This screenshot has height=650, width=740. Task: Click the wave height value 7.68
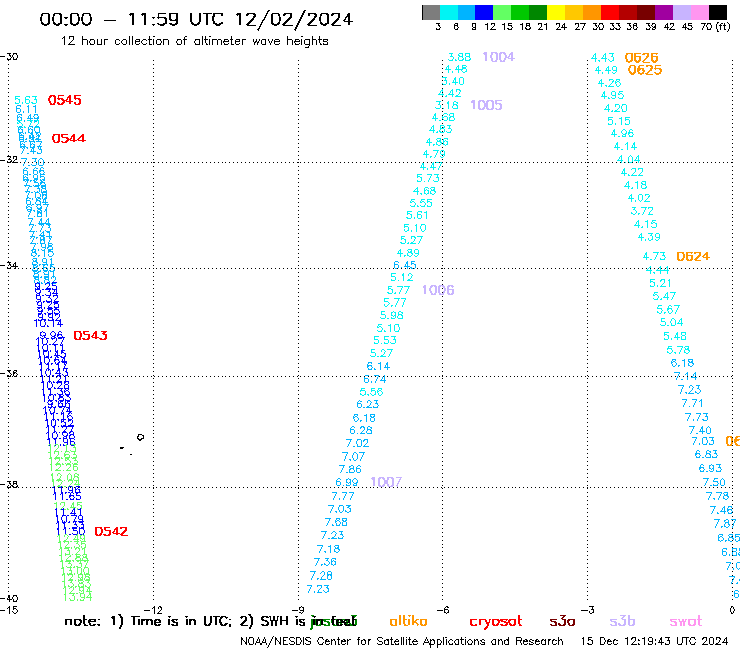tap(336, 523)
